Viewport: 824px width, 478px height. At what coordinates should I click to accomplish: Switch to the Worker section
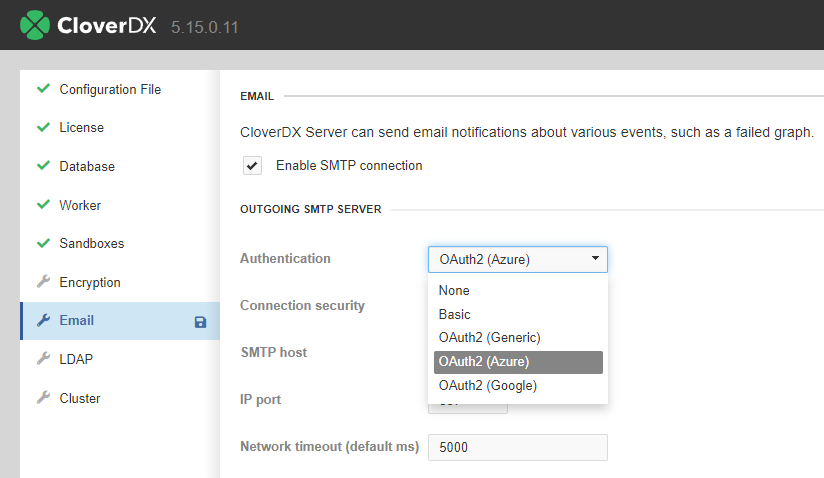click(80, 206)
